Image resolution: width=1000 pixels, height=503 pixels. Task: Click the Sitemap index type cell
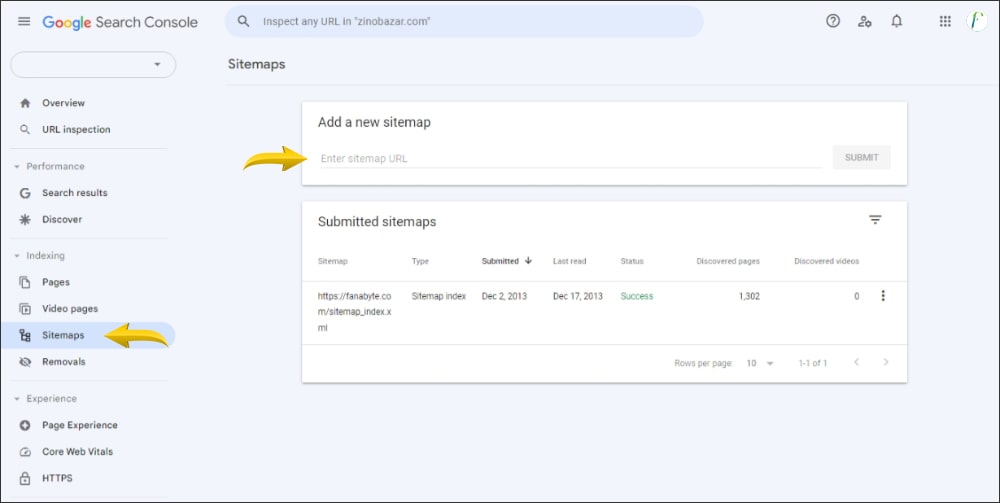point(439,296)
